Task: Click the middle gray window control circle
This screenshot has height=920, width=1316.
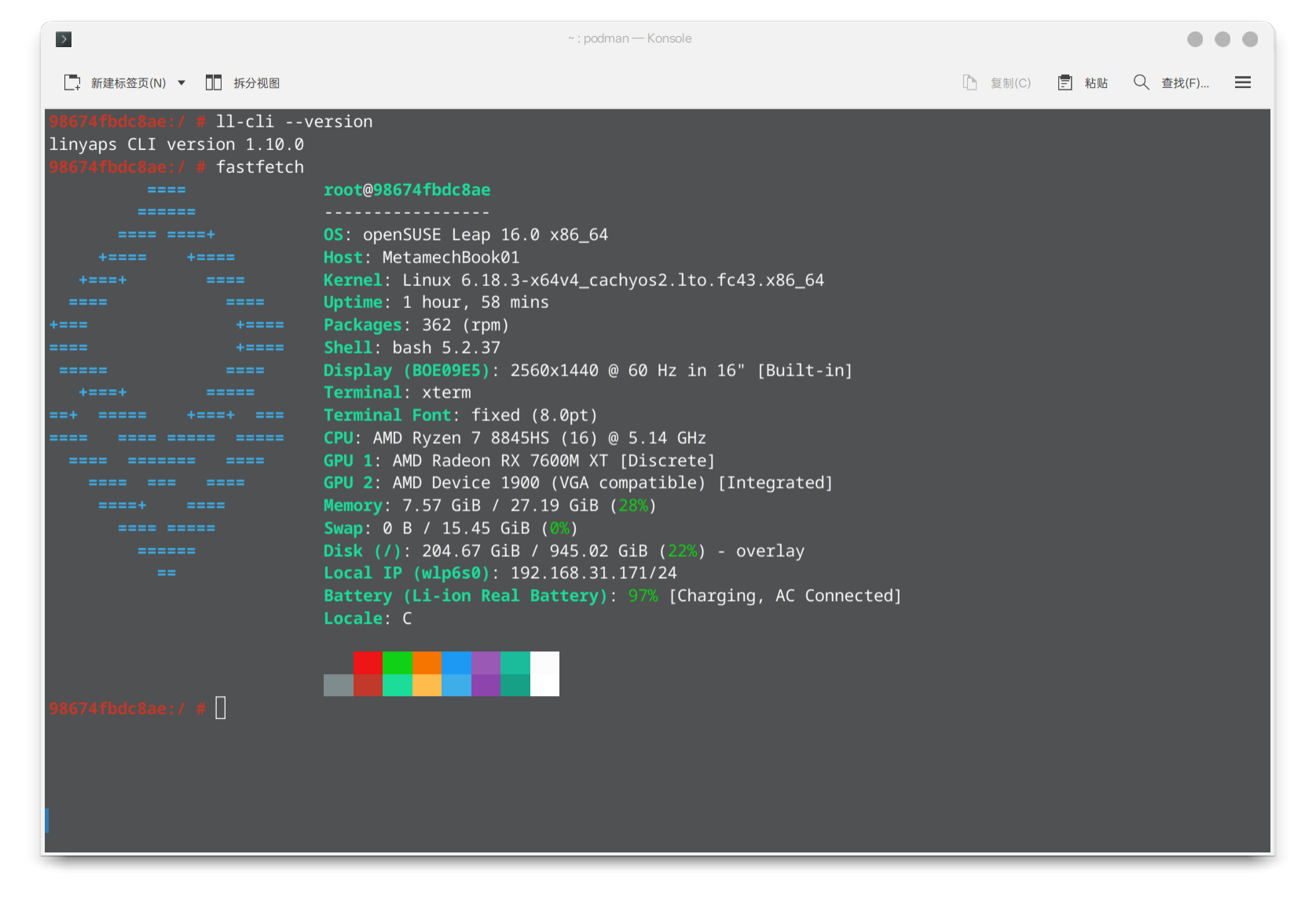Action: 1223,39
